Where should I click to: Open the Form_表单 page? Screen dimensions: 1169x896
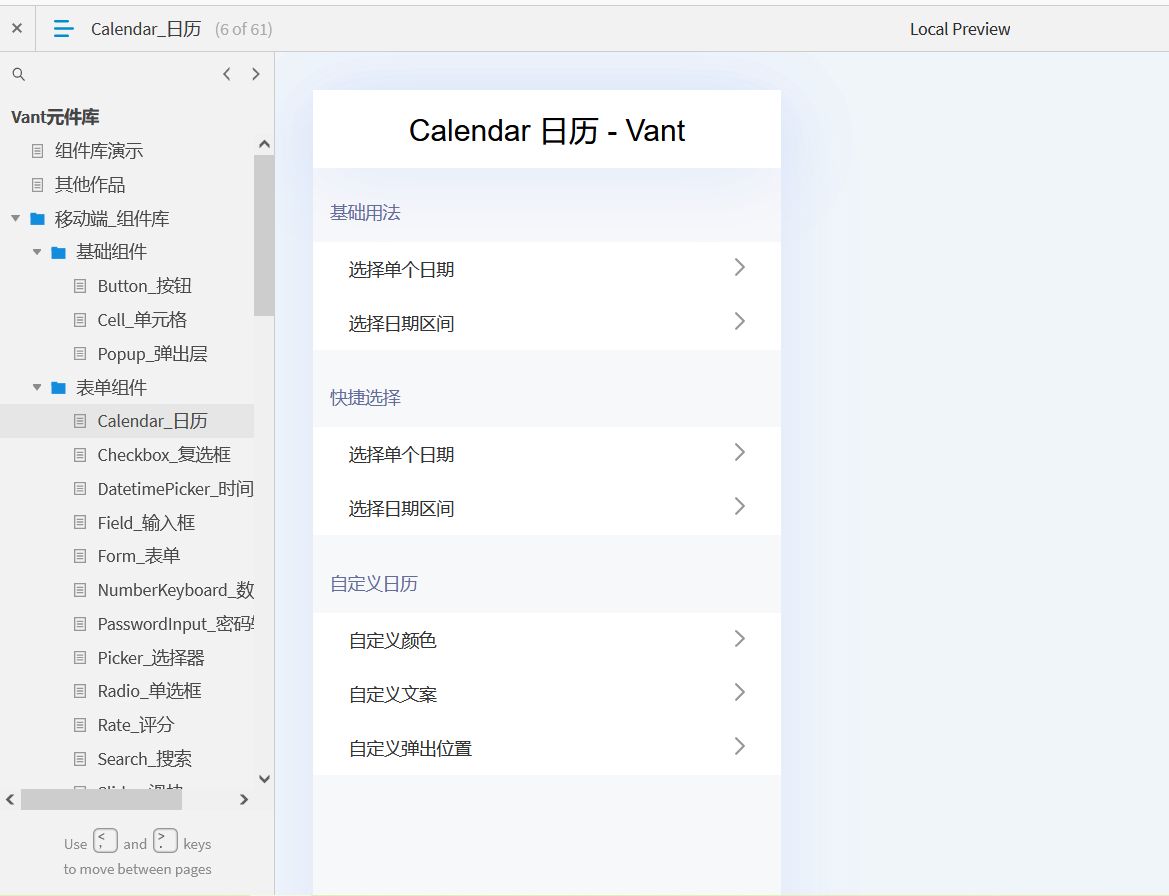tap(139, 556)
